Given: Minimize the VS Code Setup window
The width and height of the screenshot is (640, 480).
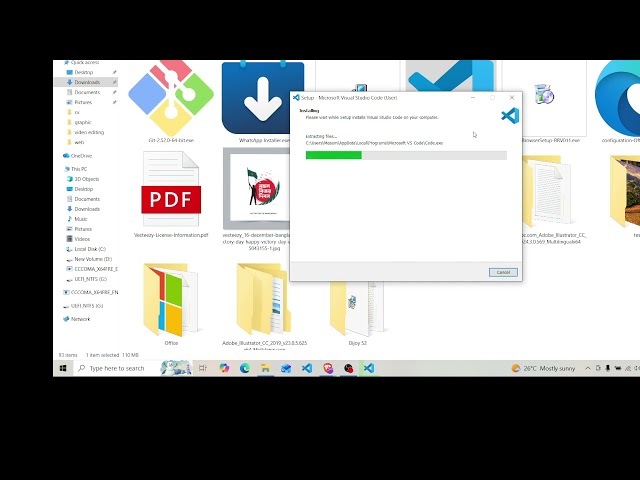Looking at the screenshot, I should 473,98.
